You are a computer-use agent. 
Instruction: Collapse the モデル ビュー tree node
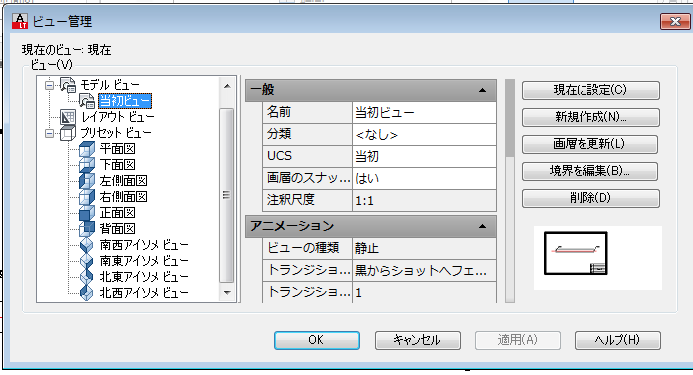pyautogui.click(x=50, y=85)
